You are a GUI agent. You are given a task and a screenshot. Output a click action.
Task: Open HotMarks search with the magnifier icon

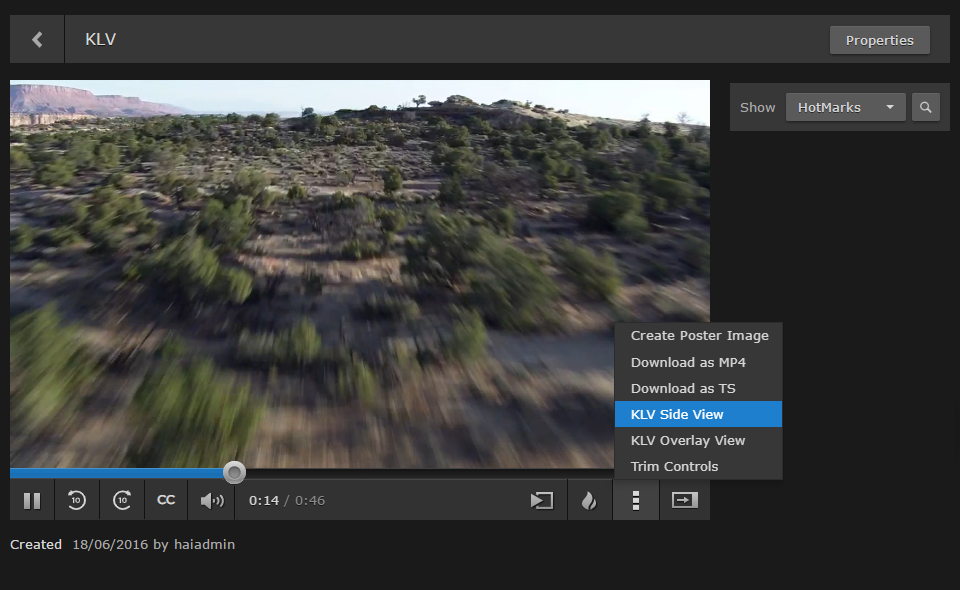coord(925,107)
